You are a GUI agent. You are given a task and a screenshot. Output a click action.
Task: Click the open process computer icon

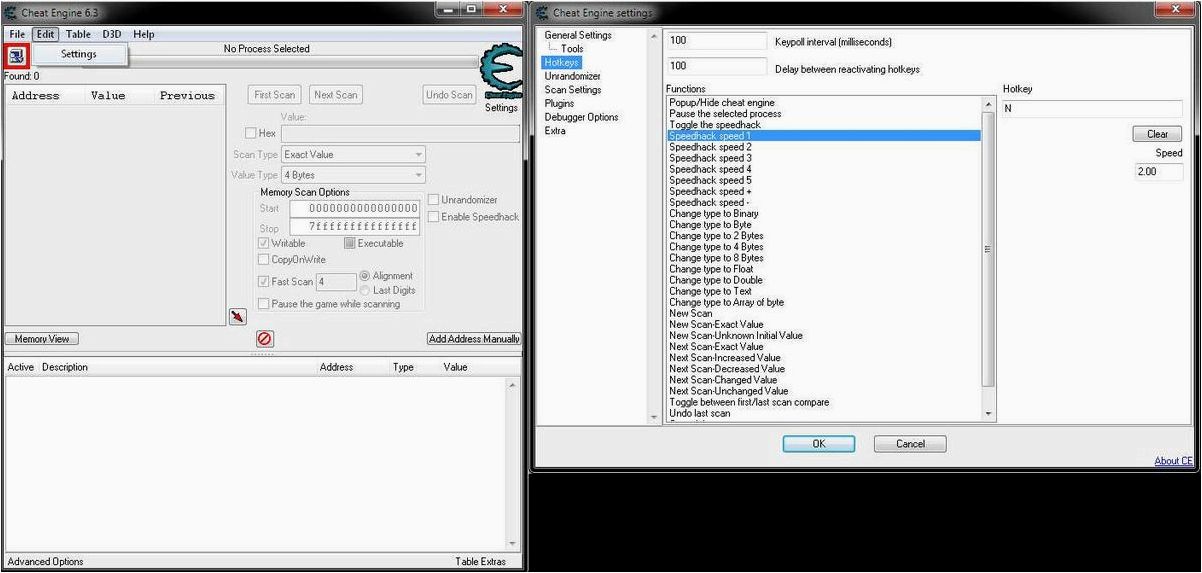point(17,56)
